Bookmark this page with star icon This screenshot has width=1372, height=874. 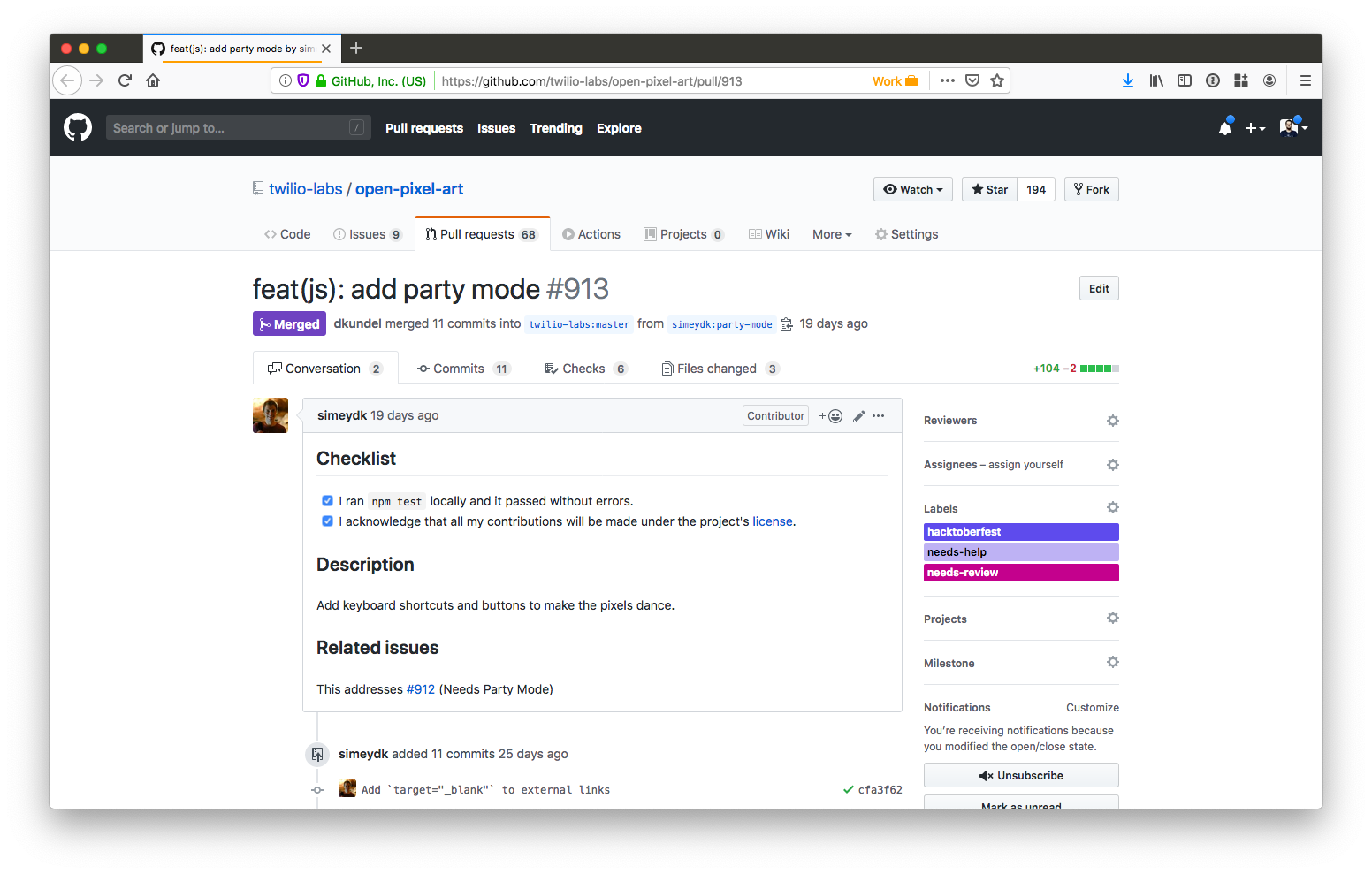point(997,80)
